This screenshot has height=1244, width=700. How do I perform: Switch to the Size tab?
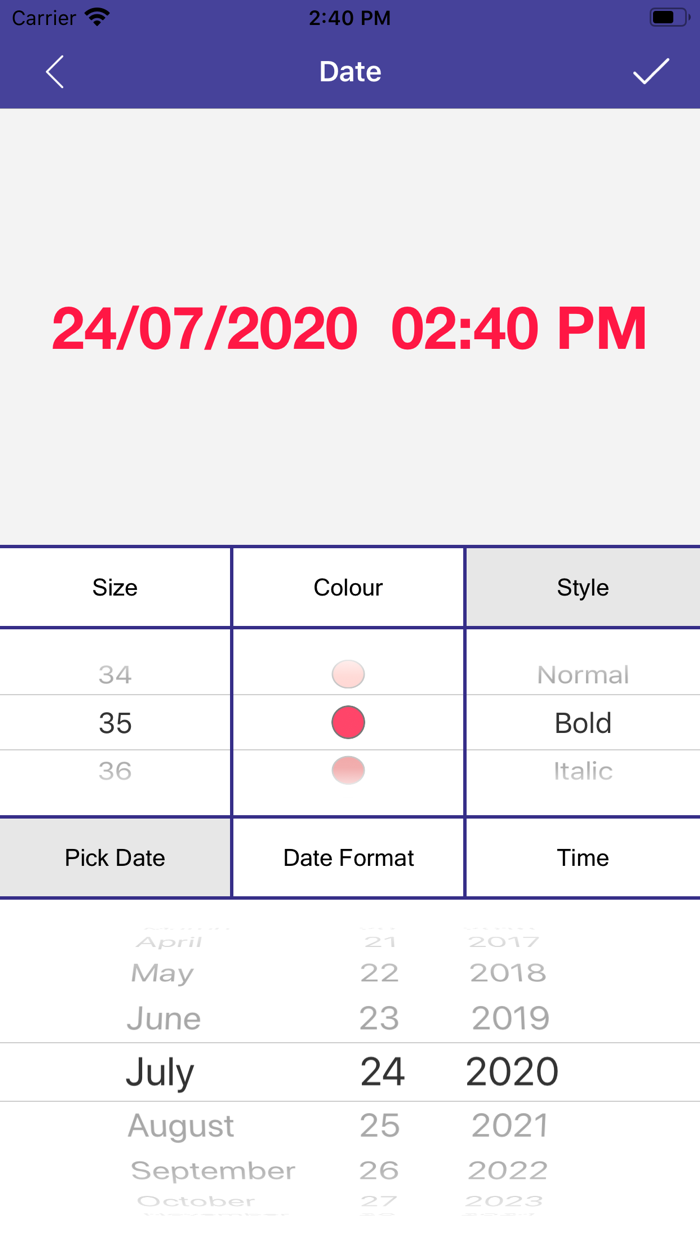[x=115, y=587]
